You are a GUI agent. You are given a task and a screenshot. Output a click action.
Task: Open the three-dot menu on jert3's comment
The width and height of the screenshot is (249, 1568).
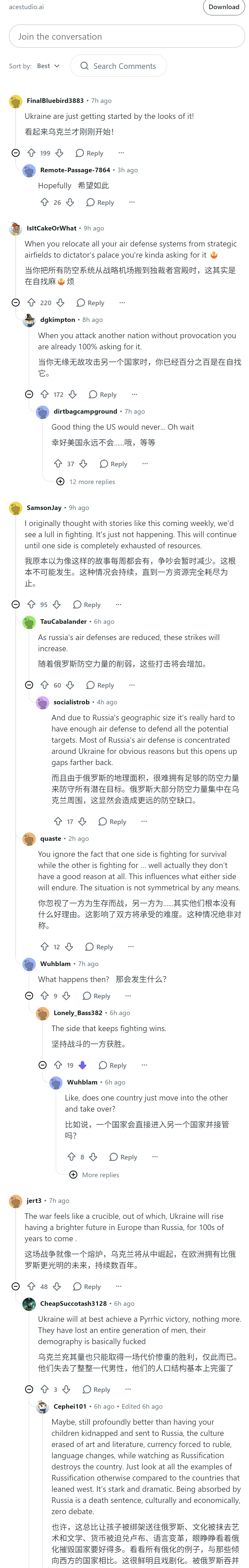click(118, 1286)
